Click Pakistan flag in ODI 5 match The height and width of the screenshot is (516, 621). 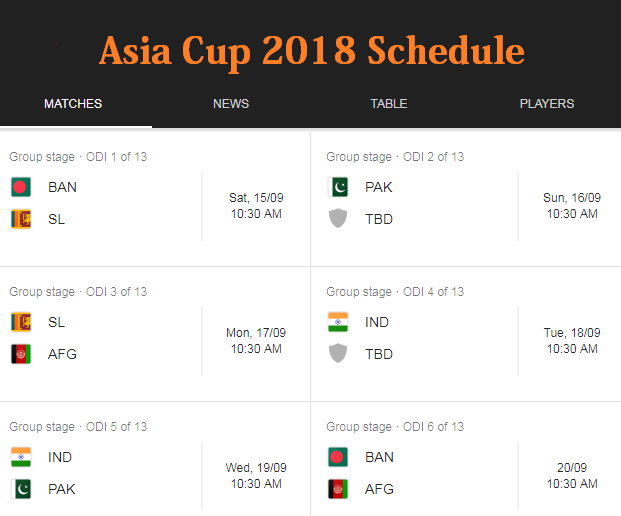point(21,489)
